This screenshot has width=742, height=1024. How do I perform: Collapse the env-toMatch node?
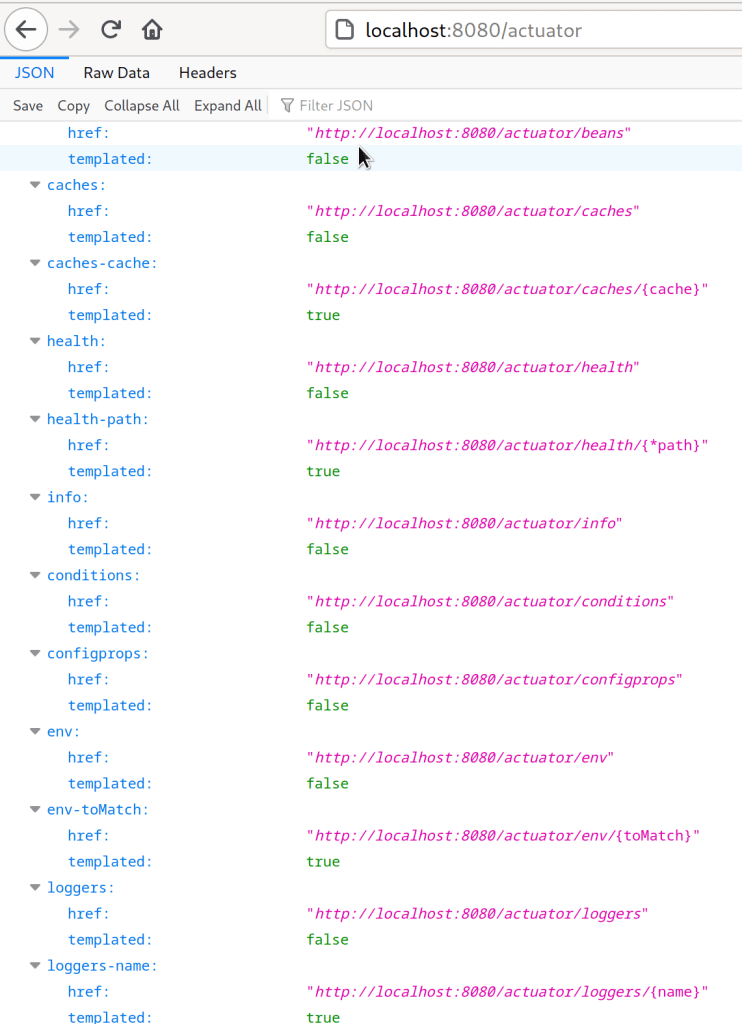(35, 810)
